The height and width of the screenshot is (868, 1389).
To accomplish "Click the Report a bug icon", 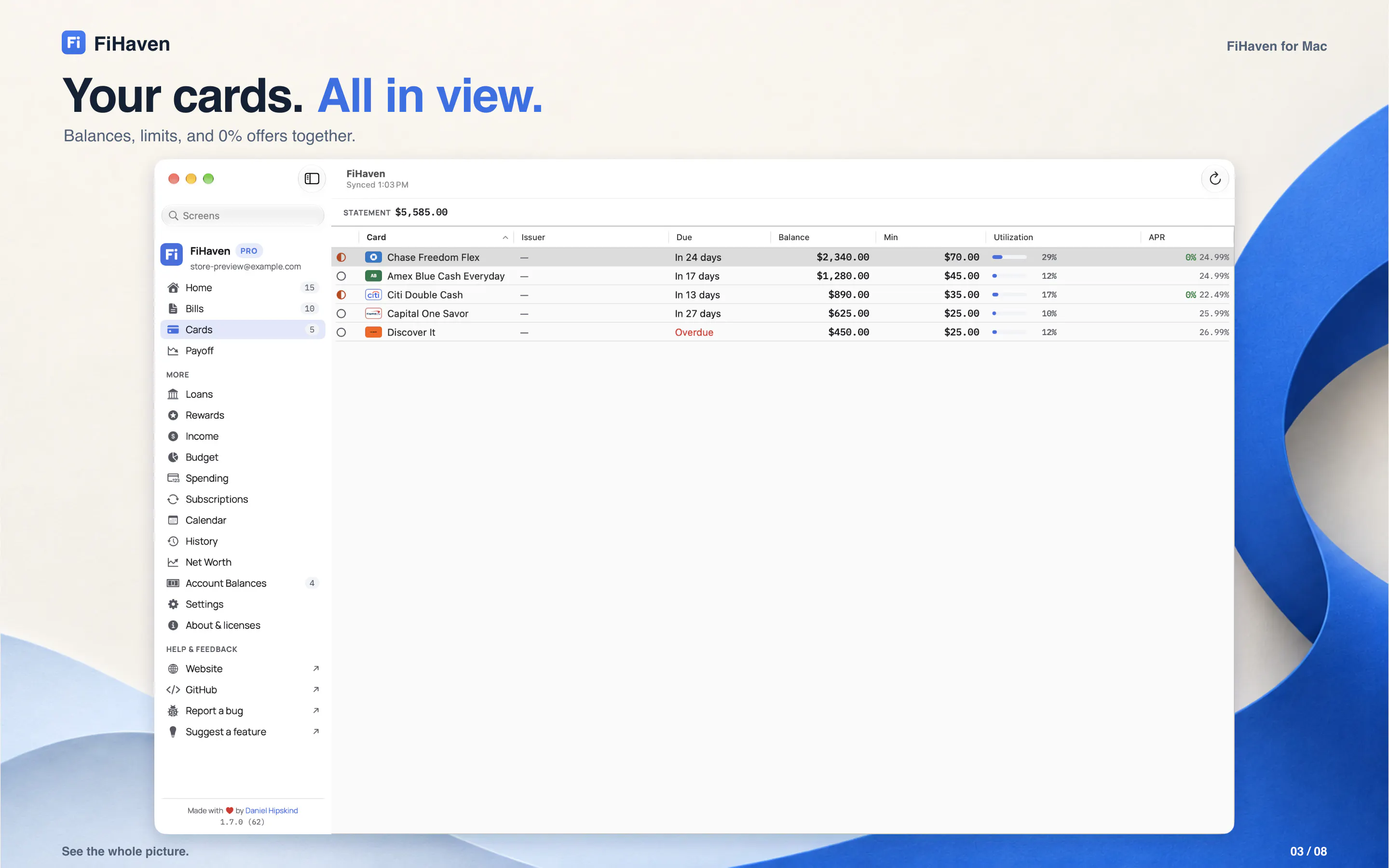I will 173,711.
